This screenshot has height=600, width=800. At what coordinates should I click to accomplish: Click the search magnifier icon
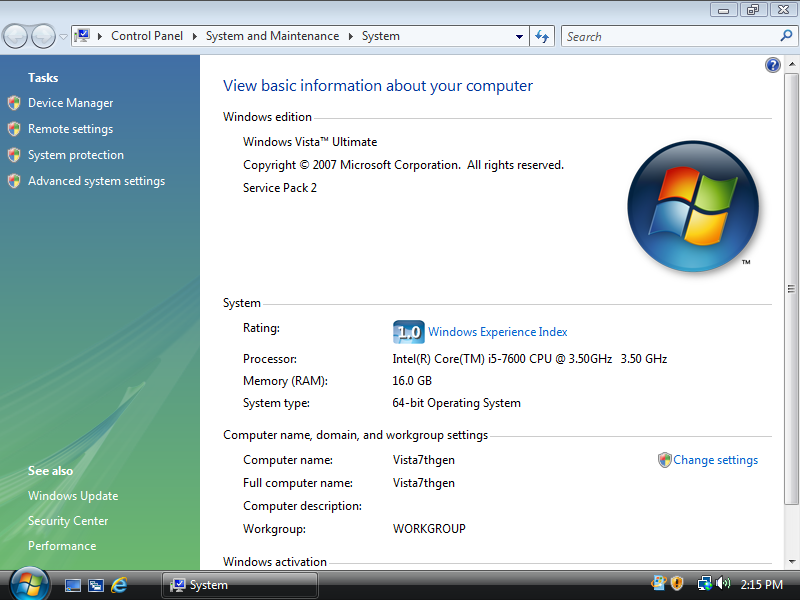click(x=787, y=36)
